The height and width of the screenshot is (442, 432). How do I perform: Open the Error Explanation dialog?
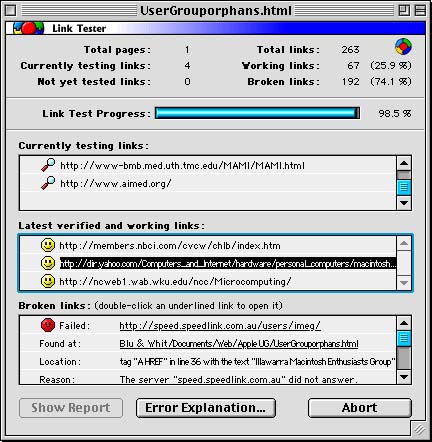206,408
